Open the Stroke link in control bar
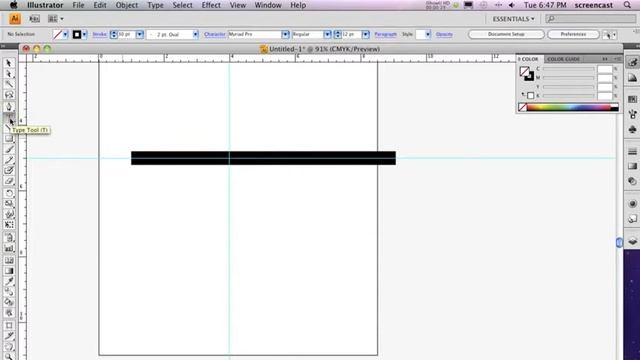This screenshot has height=360, width=640. [100, 35]
